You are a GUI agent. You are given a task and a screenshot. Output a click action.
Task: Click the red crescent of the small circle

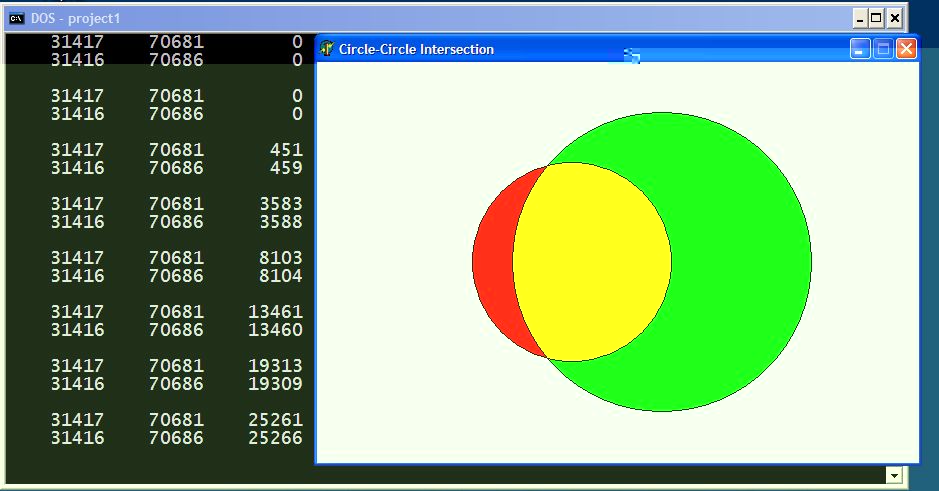pyautogui.click(x=493, y=260)
